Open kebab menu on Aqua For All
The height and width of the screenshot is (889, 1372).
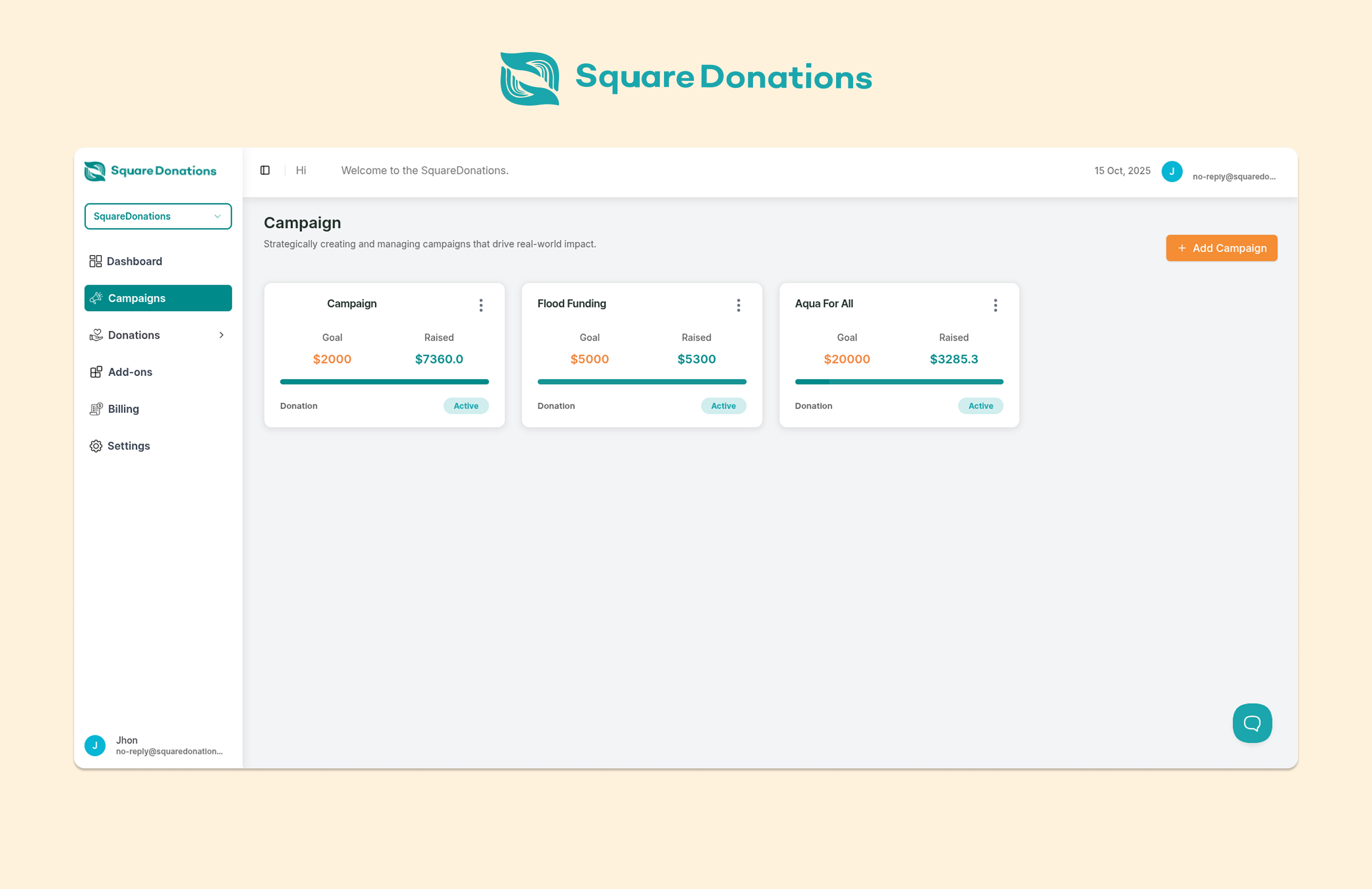click(x=995, y=305)
